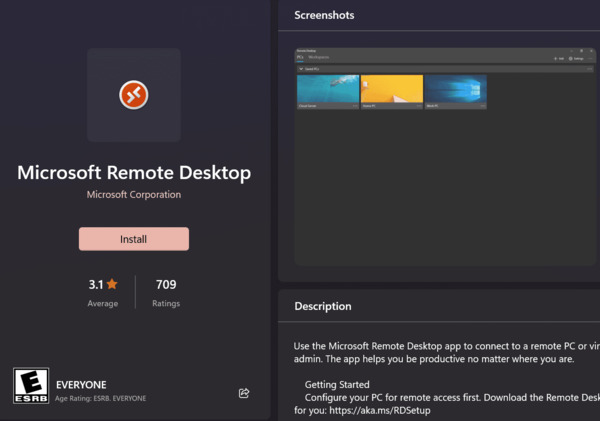Click the 709 ratings count

click(x=166, y=284)
